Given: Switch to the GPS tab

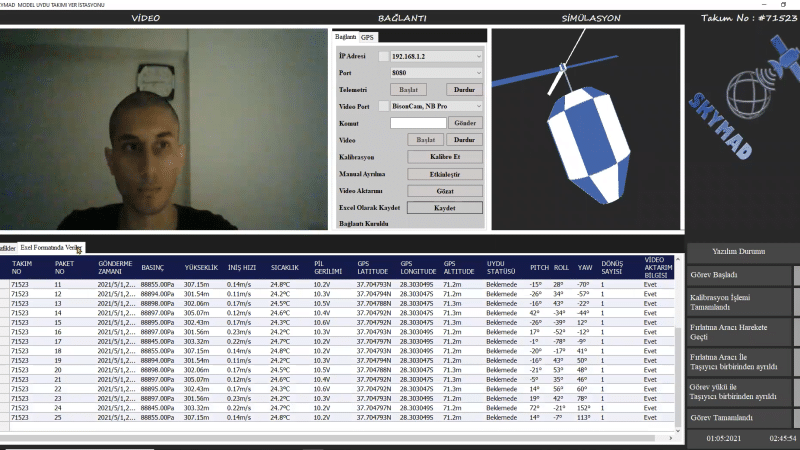Looking at the screenshot, I should coord(367,38).
